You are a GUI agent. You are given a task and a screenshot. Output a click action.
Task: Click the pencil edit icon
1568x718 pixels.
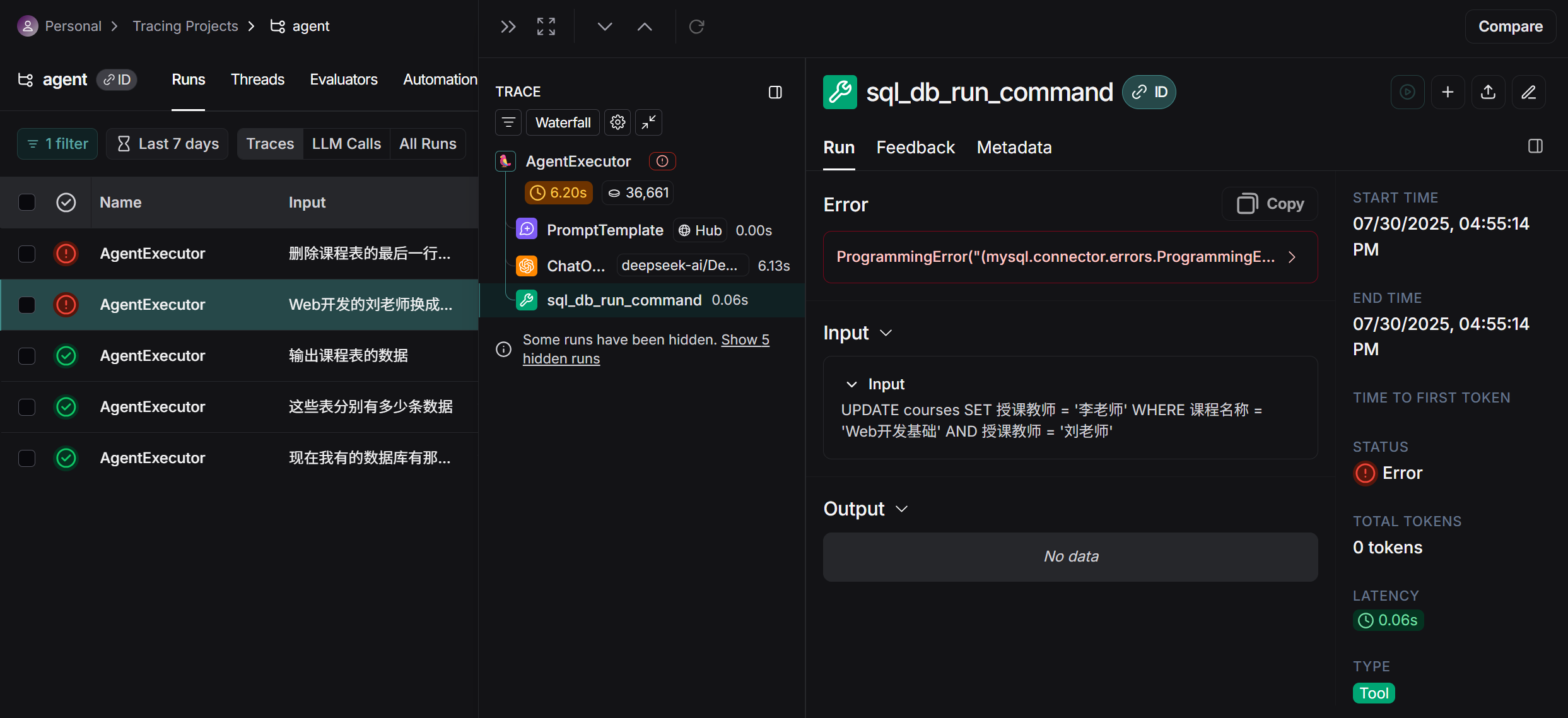coord(1528,92)
